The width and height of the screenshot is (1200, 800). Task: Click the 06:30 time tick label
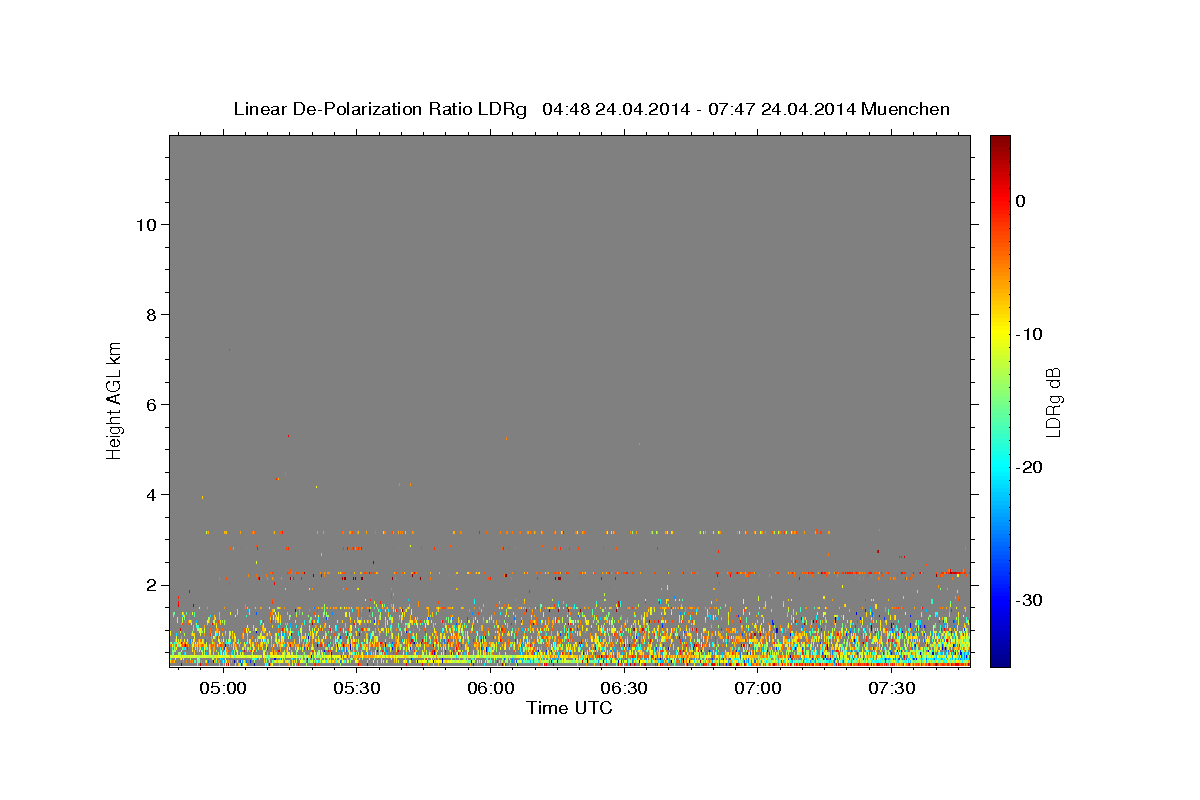point(625,688)
